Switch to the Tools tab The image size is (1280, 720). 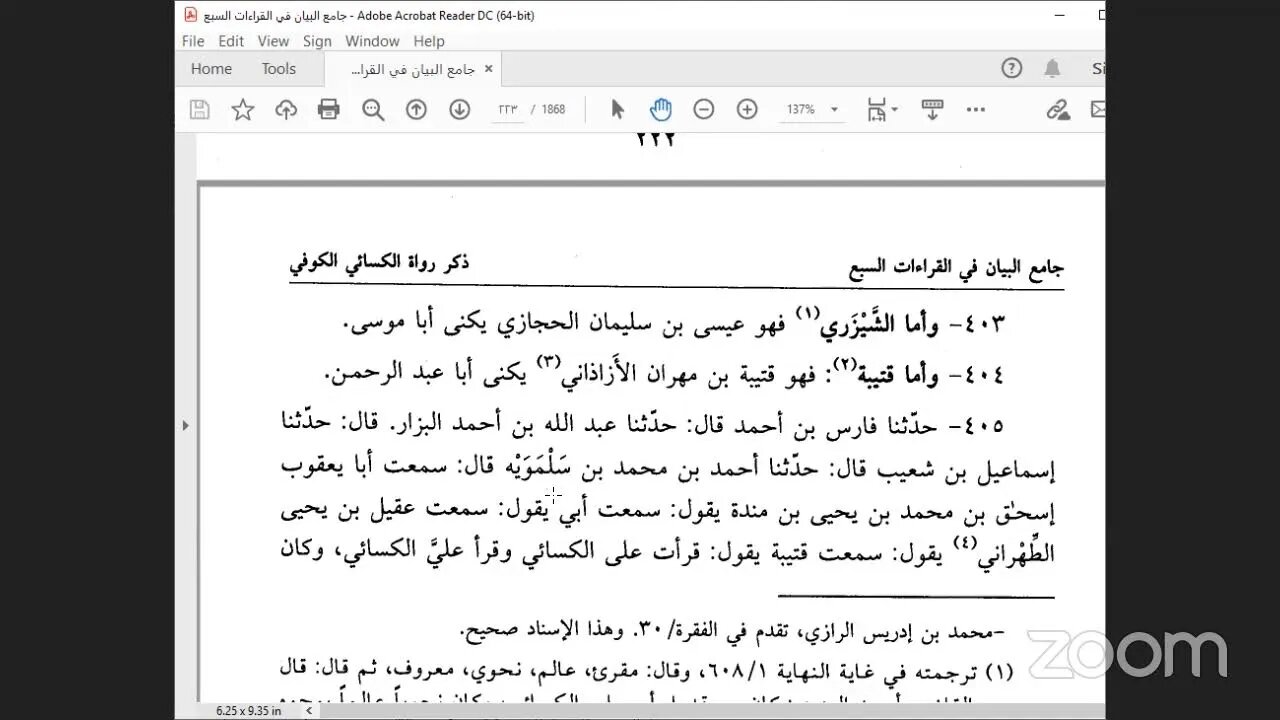279,69
